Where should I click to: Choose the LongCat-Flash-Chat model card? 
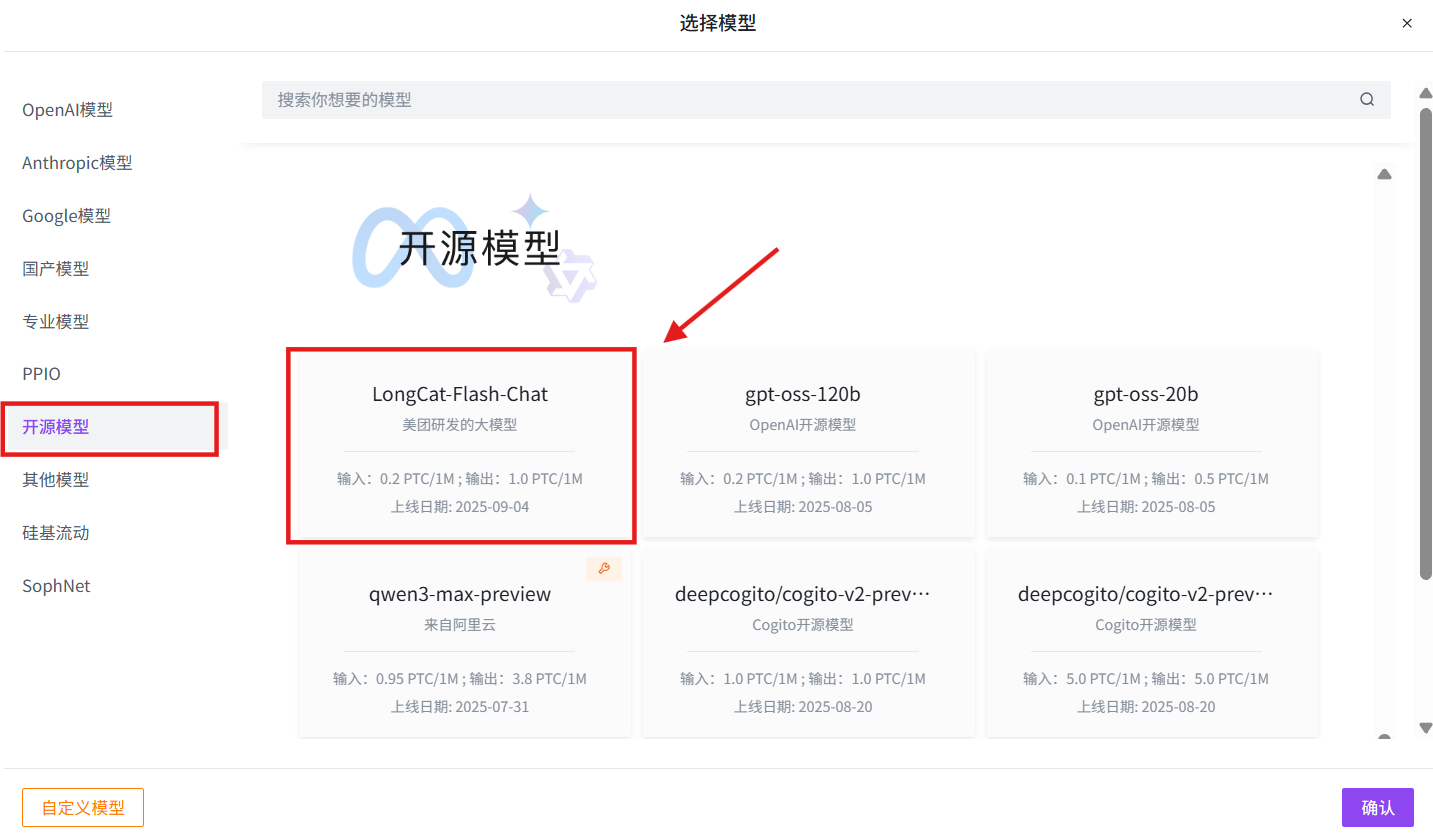tap(460, 445)
